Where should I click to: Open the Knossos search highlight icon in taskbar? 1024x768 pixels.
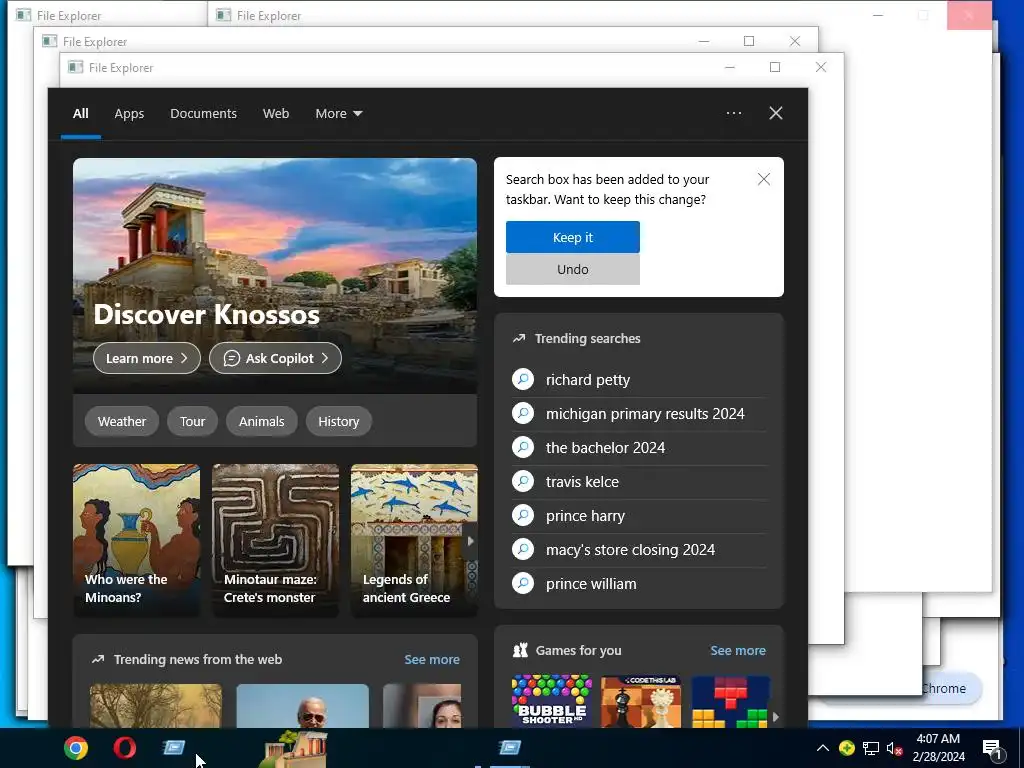point(293,749)
